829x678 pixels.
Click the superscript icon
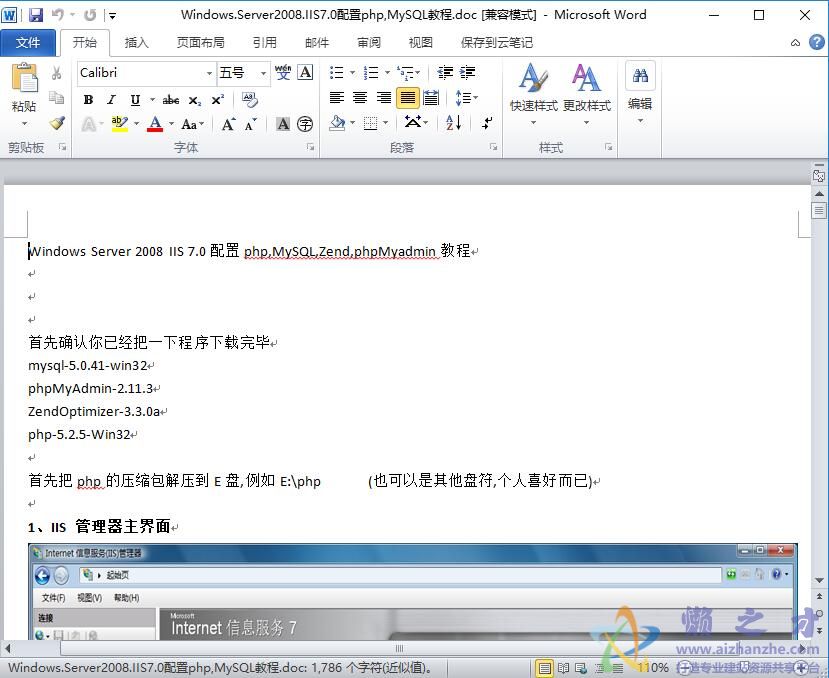pyautogui.click(x=218, y=99)
